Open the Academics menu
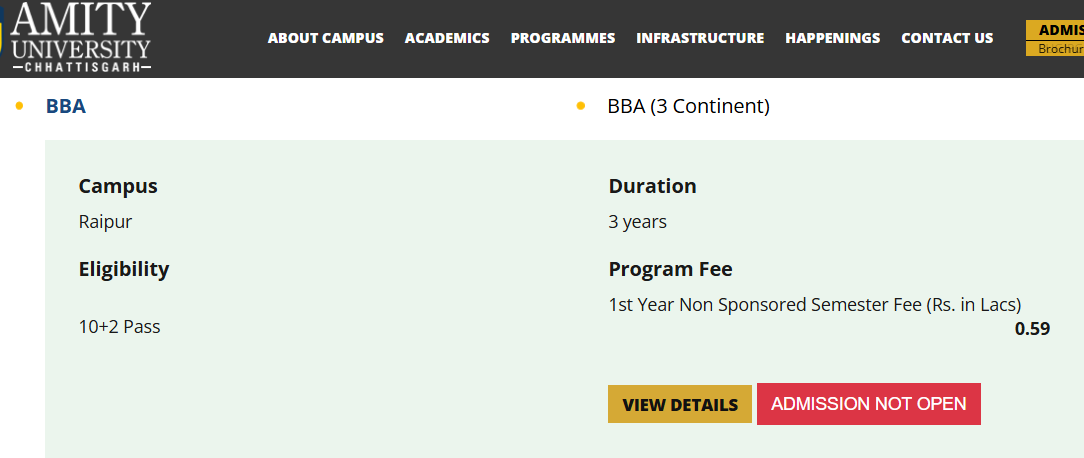Viewport: 1084px width, 458px height. [x=447, y=38]
